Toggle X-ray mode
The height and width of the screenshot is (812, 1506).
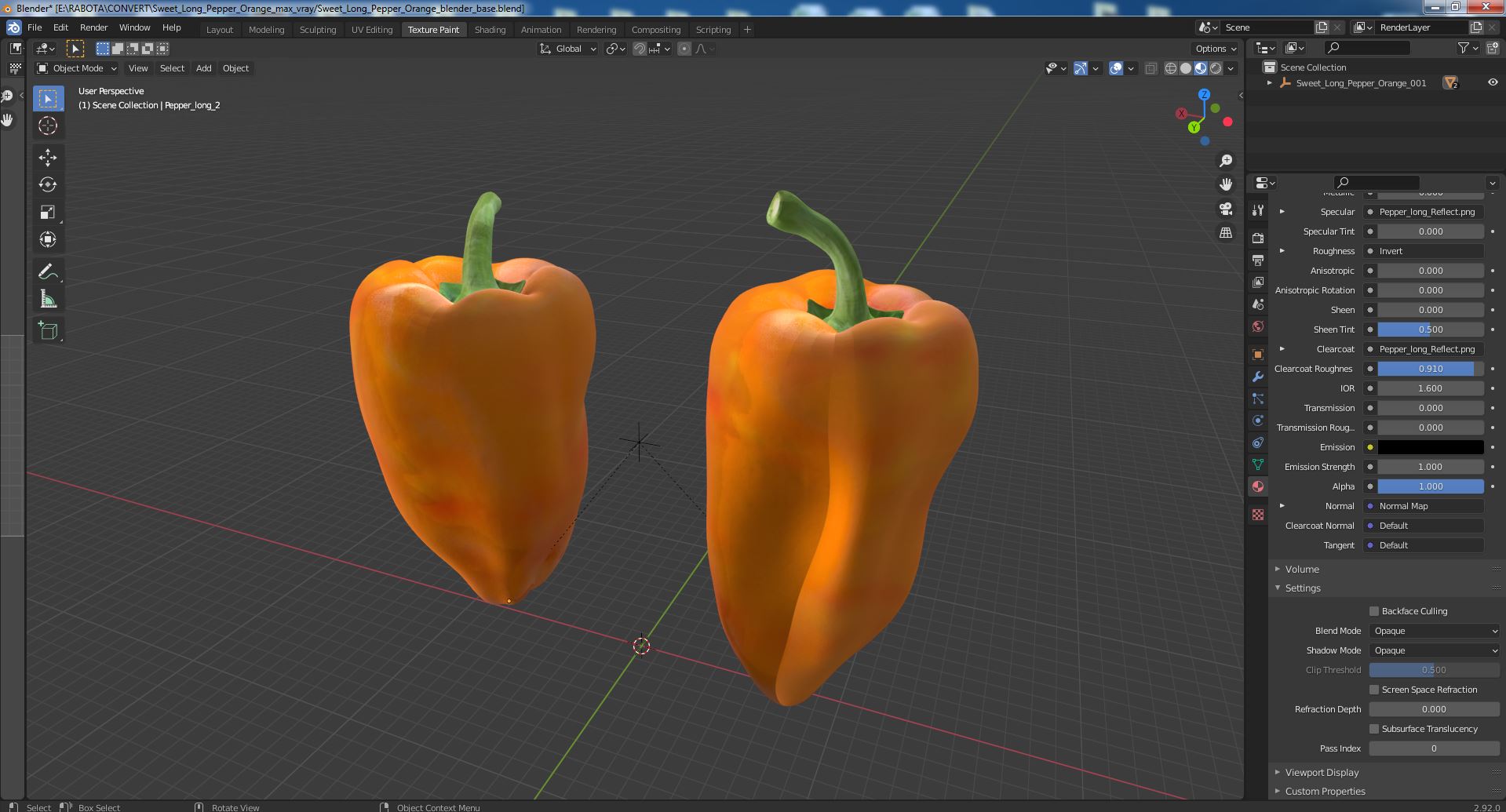point(1150,68)
